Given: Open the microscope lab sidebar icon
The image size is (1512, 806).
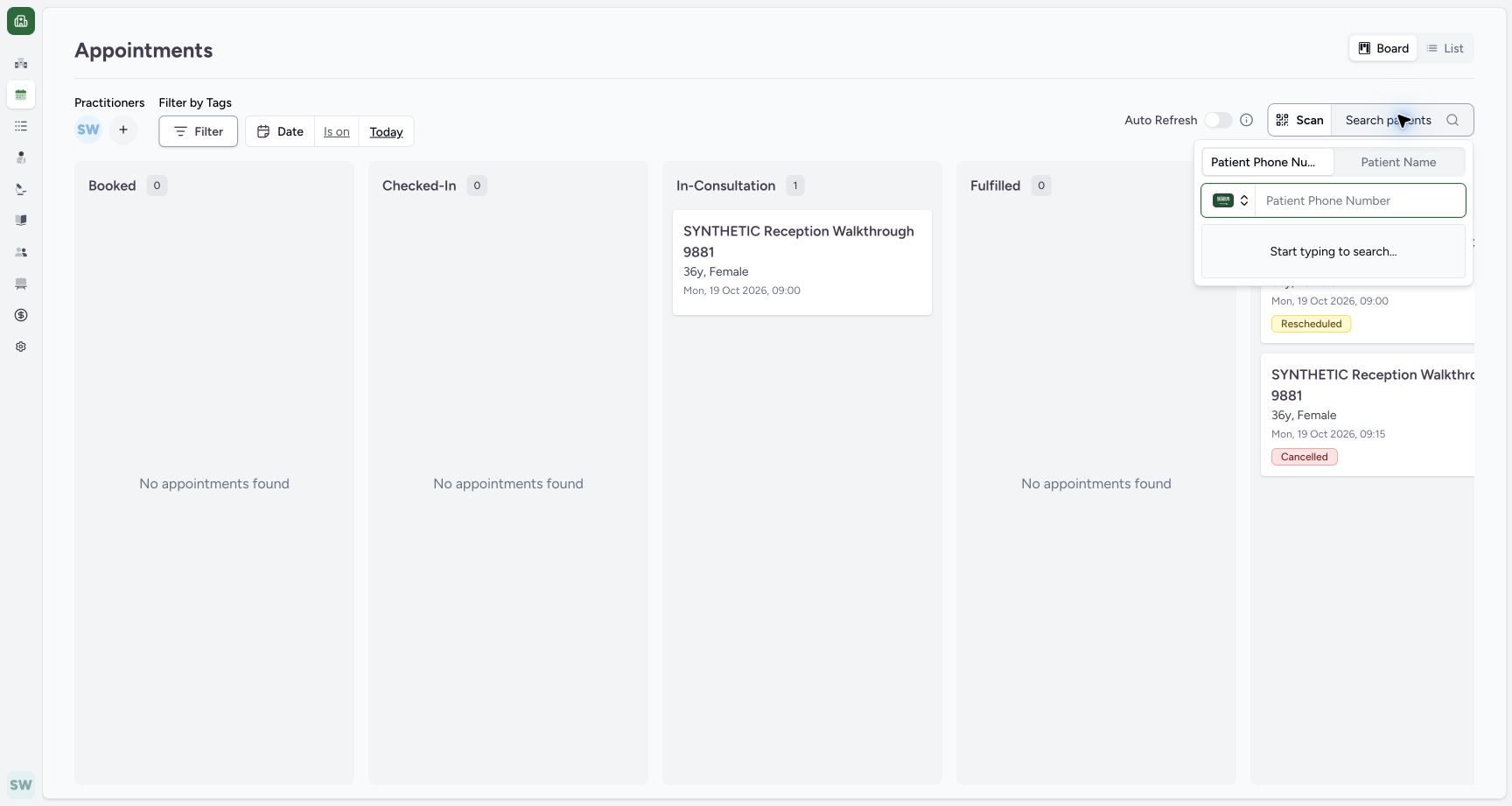Looking at the screenshot, I should pyautogui.click(x=21, y=189).
